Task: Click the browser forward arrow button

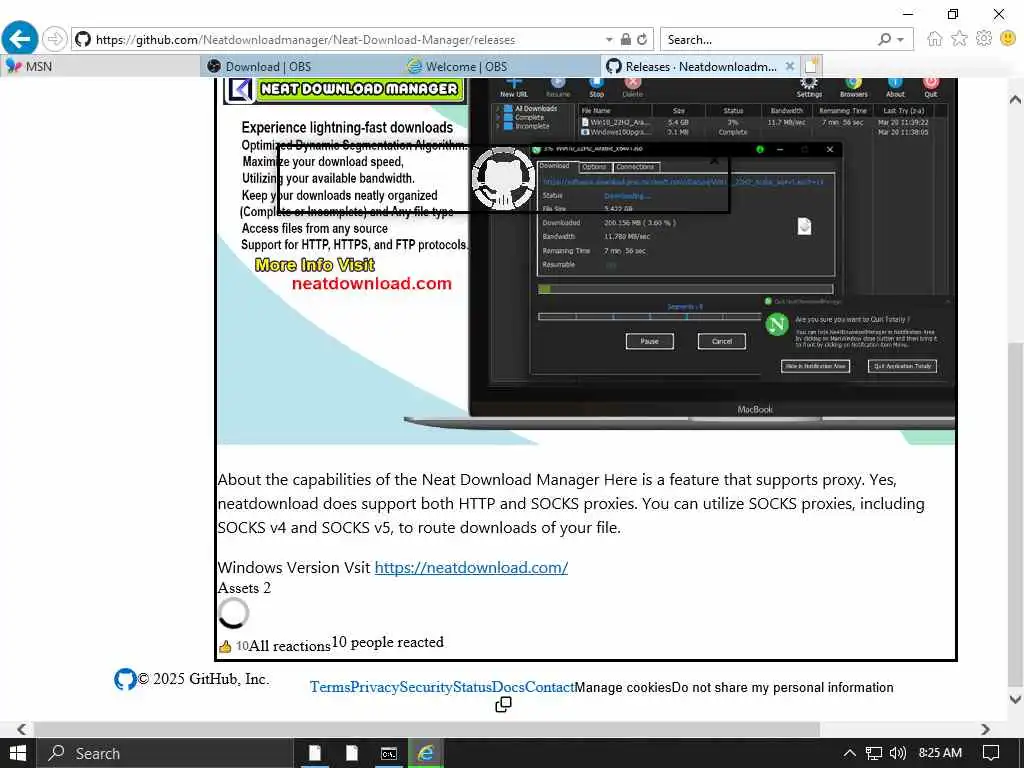Action: (x=55, y=39)
